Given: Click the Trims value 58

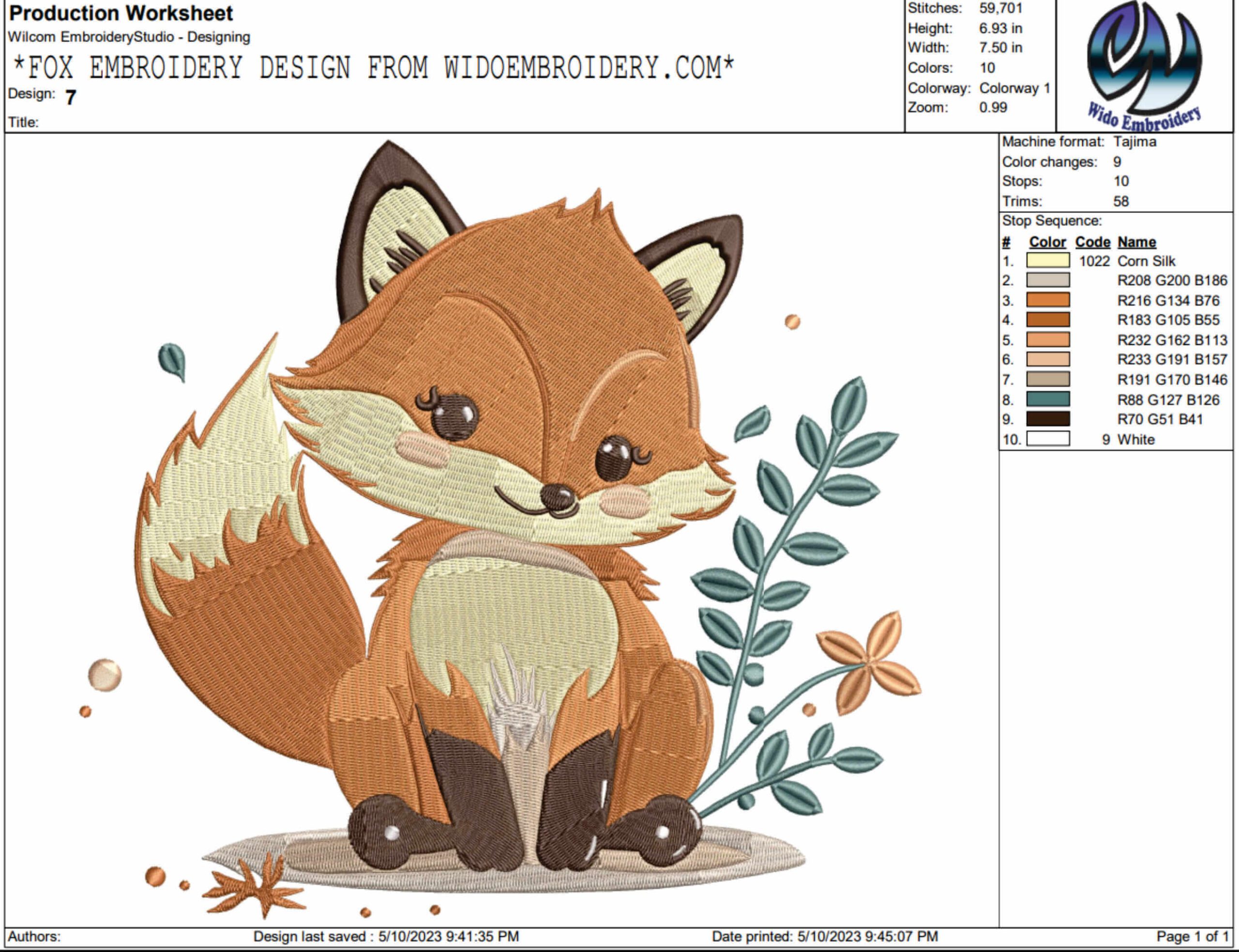Looking at the screenshot, I should [x=1120, y=201].
